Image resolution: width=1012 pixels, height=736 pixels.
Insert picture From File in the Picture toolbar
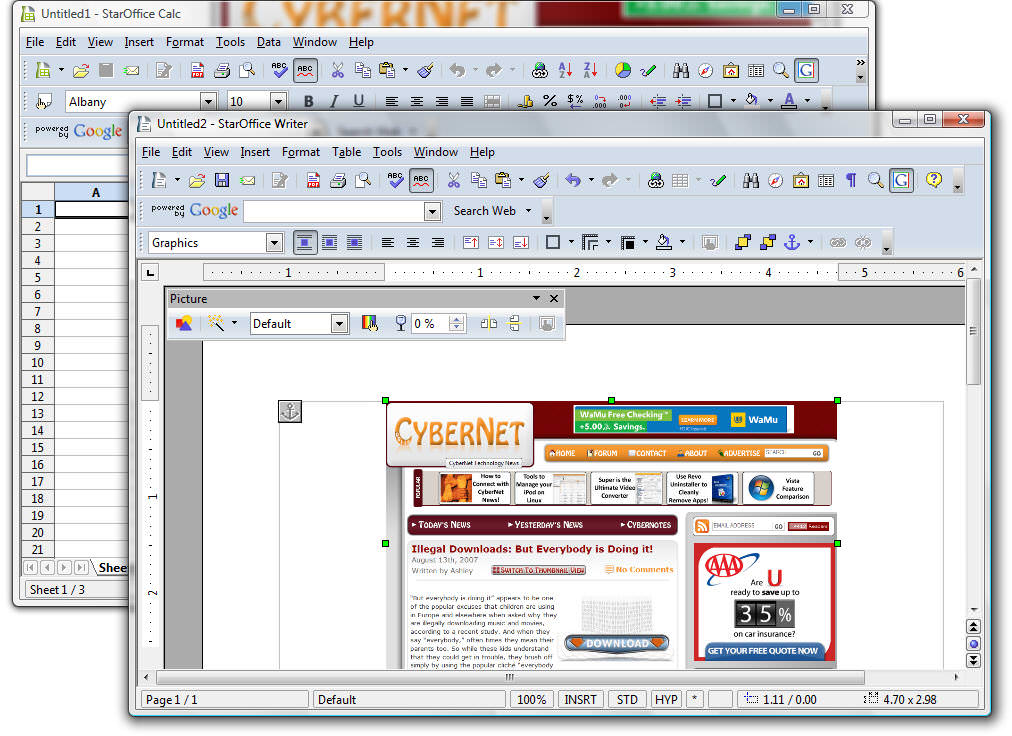coord(184,323)
